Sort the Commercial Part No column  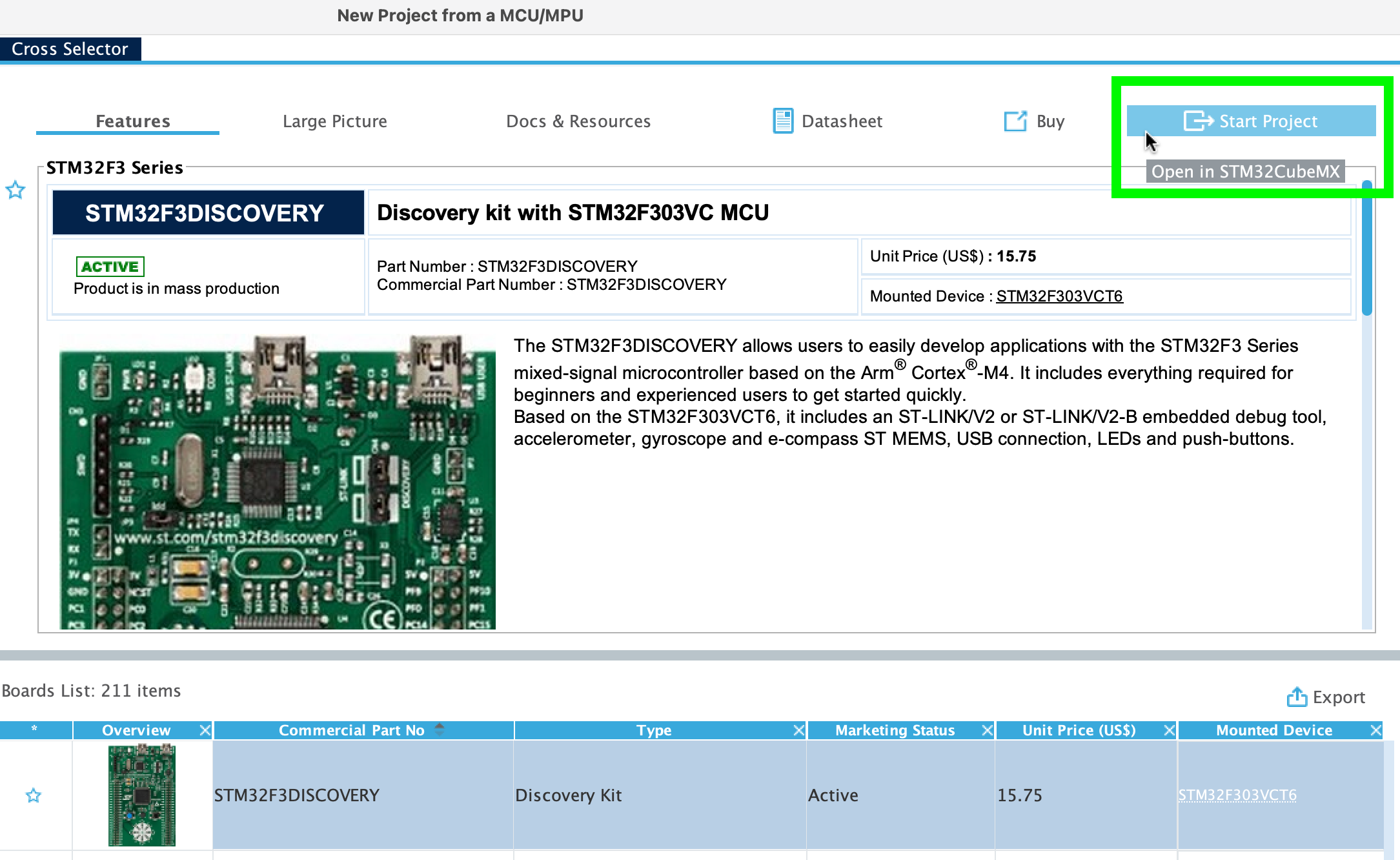pyautogui.click(x=440, y=728)
